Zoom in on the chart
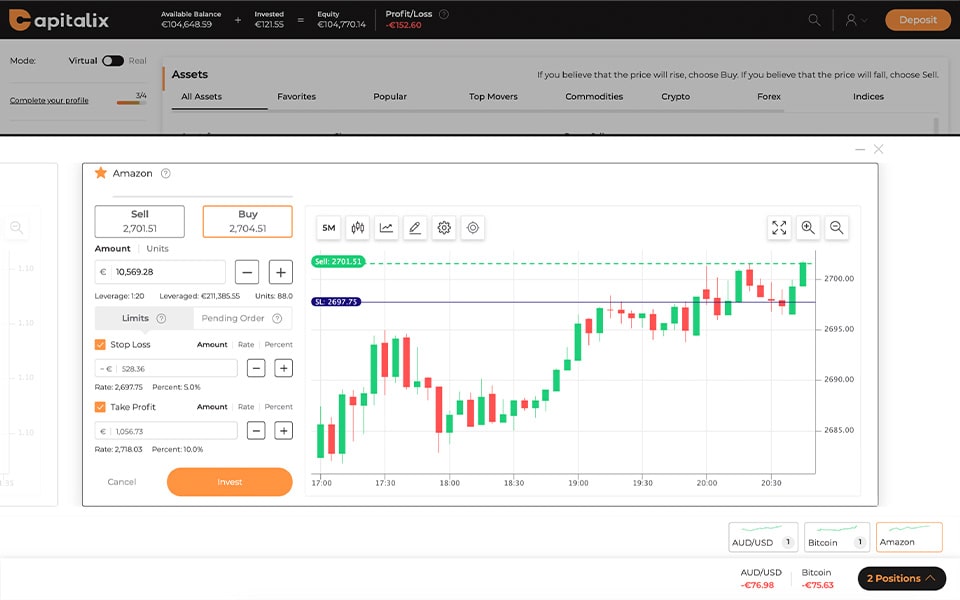This screenshot has width=960, height=600. 808,228
